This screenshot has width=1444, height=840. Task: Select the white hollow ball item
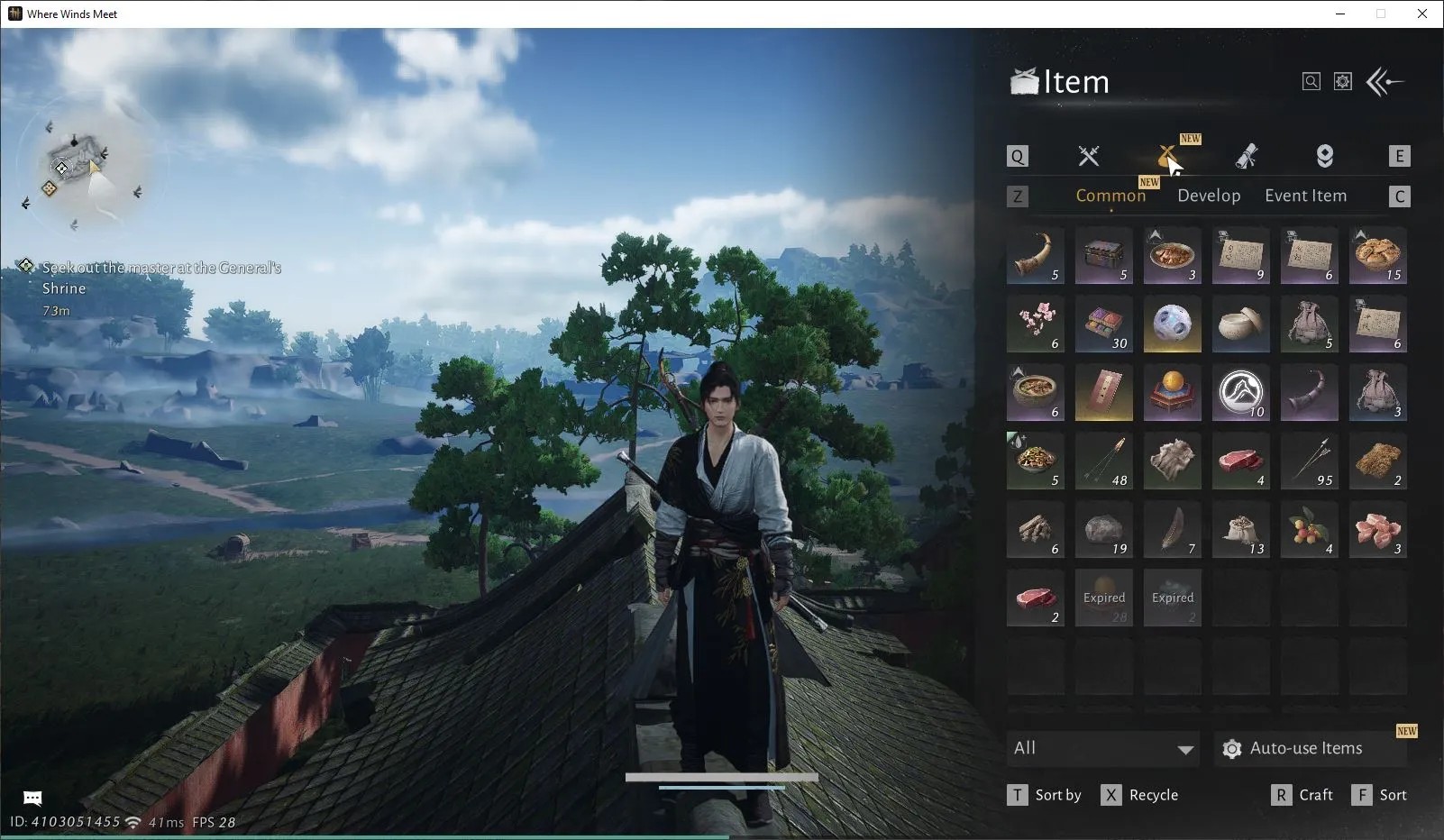[x=1173, y=324]
